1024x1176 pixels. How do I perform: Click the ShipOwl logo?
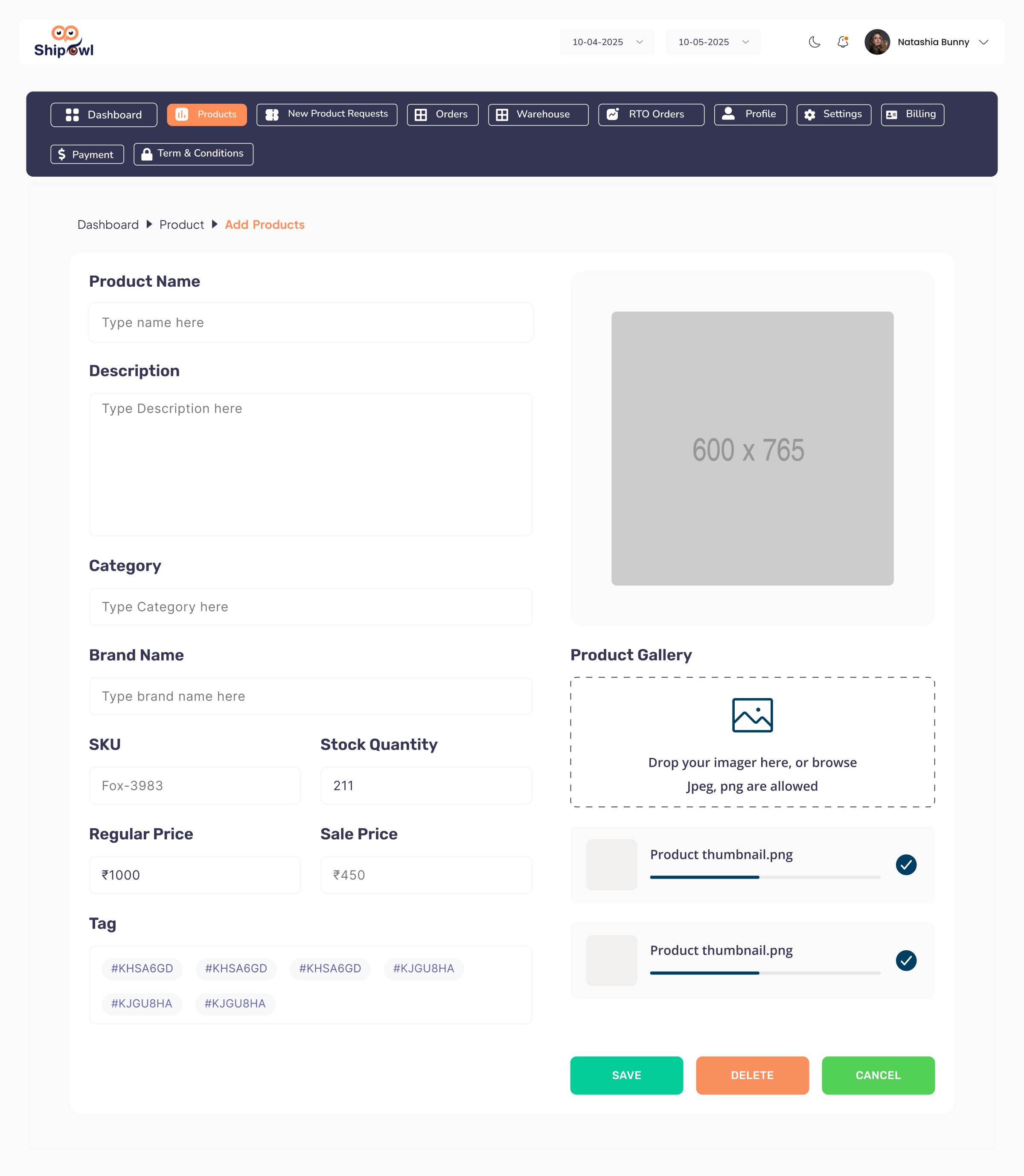(64, 42)
